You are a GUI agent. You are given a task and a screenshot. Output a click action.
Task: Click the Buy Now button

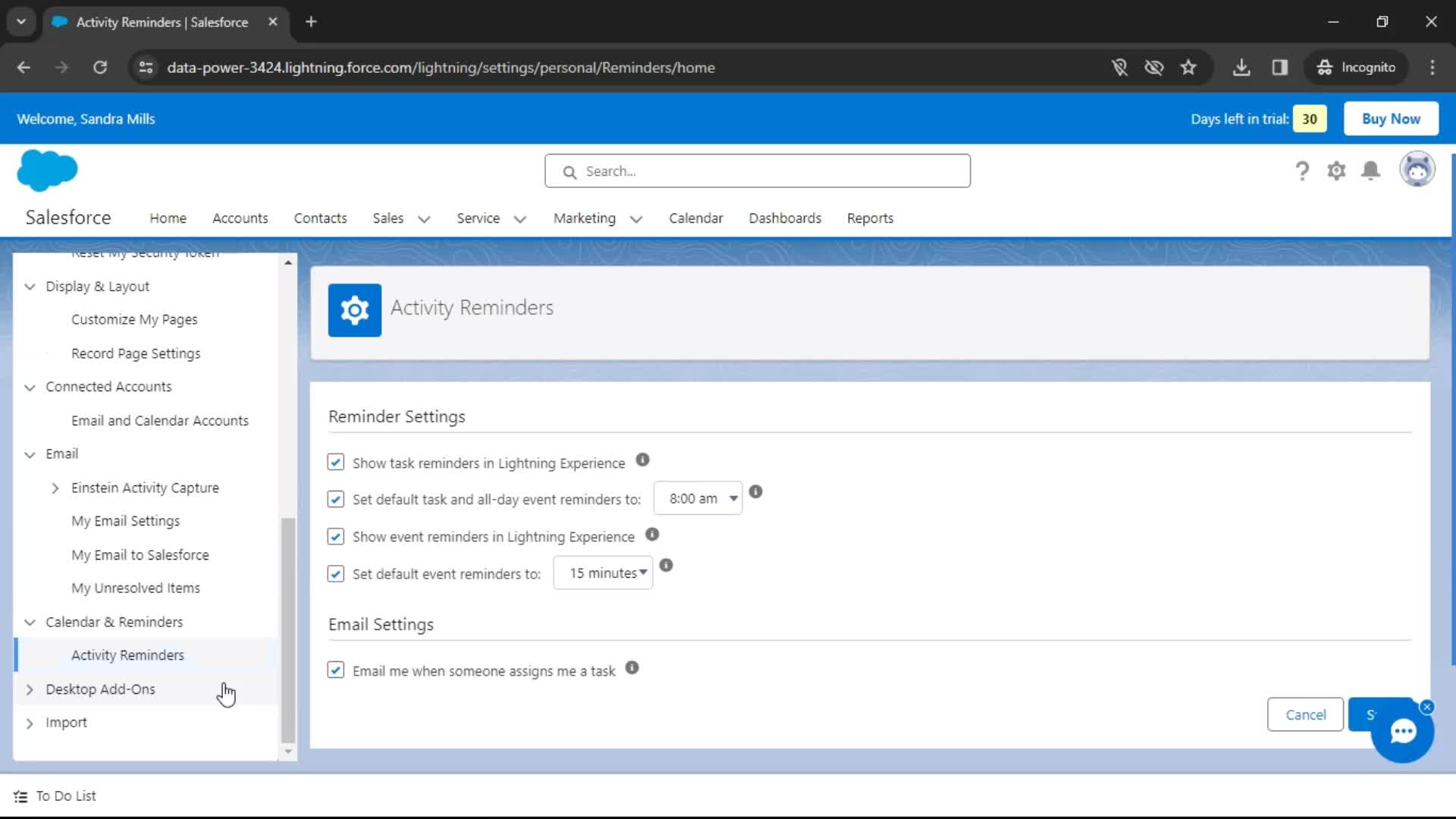[1391, 119]
